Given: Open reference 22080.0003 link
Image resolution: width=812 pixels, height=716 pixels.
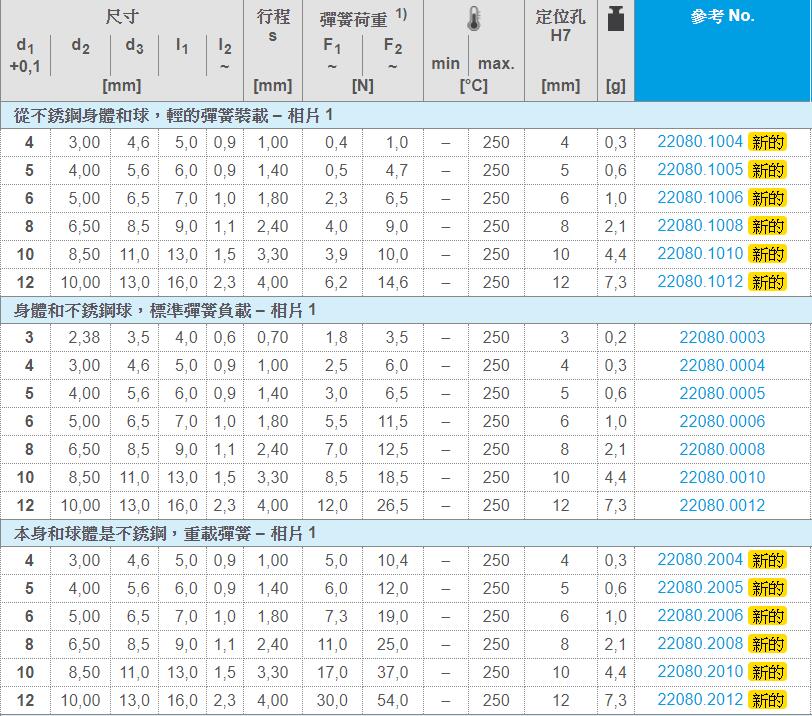Looking at the screenshot, I should 722,338.
